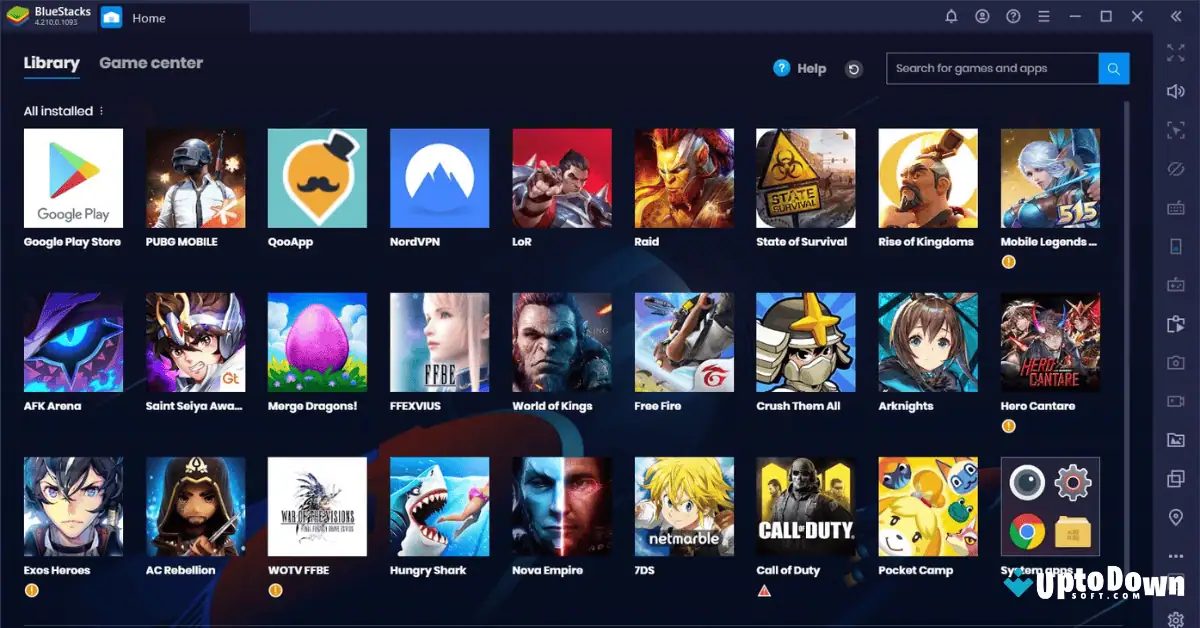1200x628 pixels.
Task: Click the question mark help icon
Action: [1013, 16]
